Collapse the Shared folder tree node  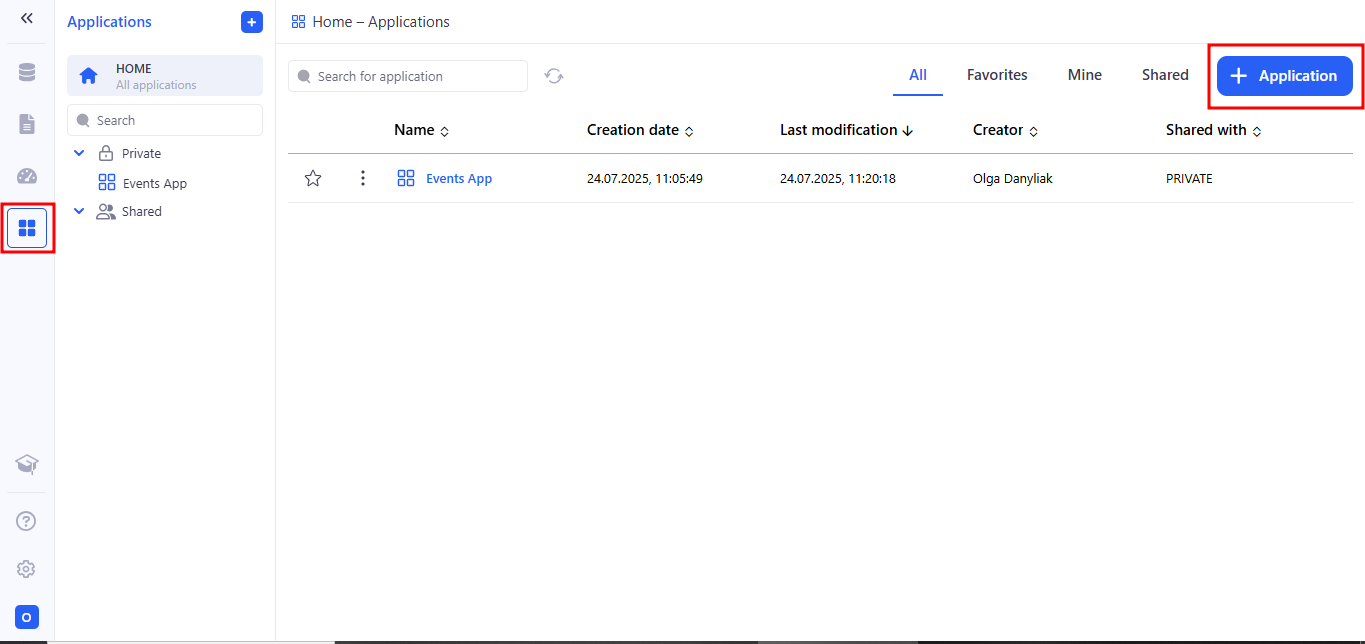point(79,212)
